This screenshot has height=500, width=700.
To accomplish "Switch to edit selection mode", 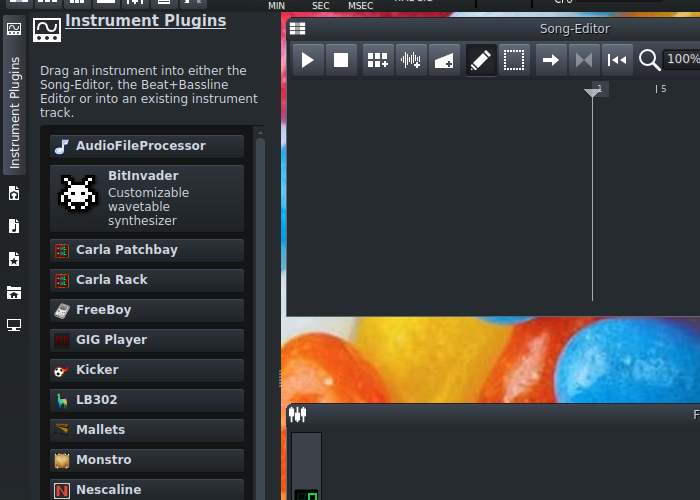I will pos(514,60).
